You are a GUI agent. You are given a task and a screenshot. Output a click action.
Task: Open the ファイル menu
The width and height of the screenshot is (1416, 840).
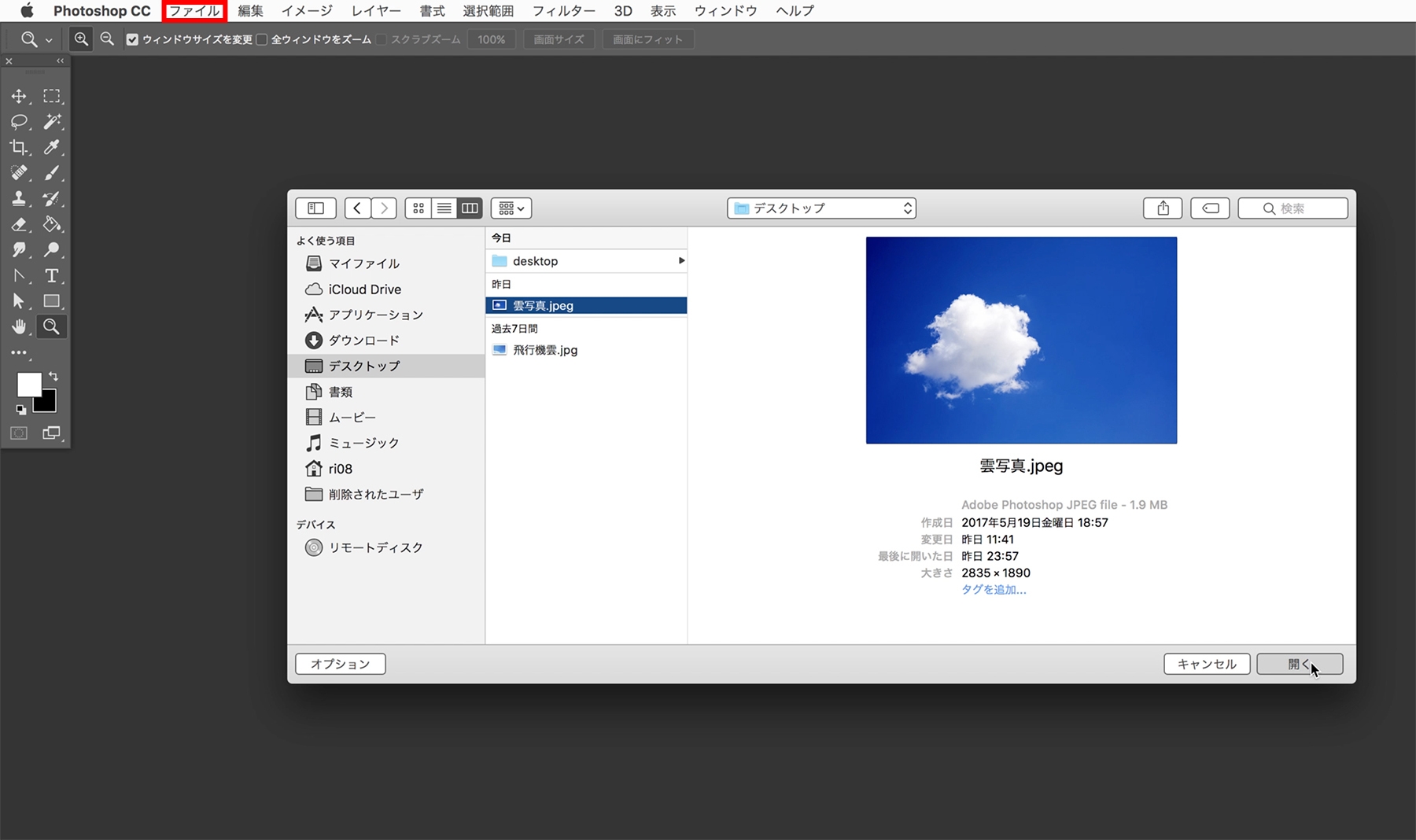194,11
